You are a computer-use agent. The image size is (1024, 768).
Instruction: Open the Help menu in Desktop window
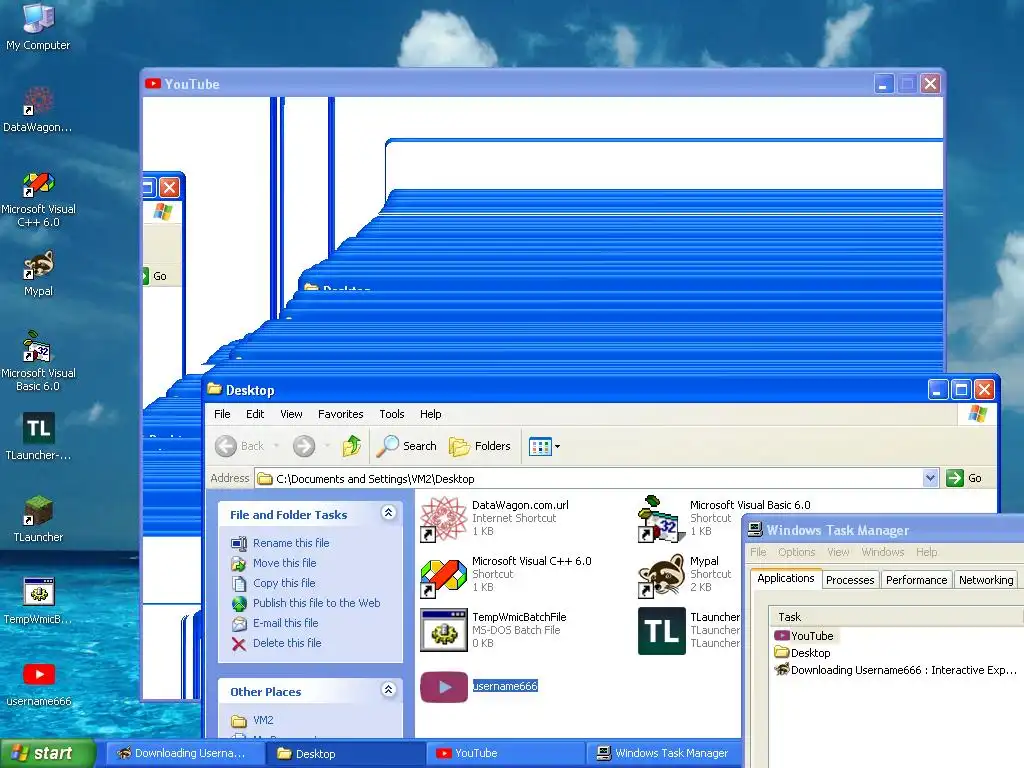[x=430, y=414]
